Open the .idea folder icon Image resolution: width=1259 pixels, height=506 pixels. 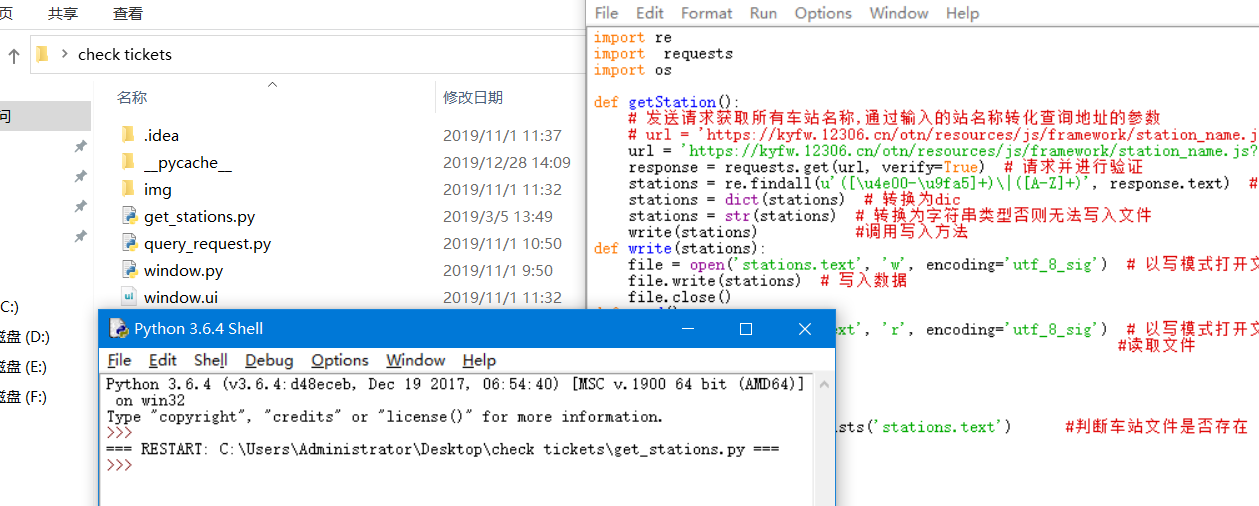coord(127,135)
